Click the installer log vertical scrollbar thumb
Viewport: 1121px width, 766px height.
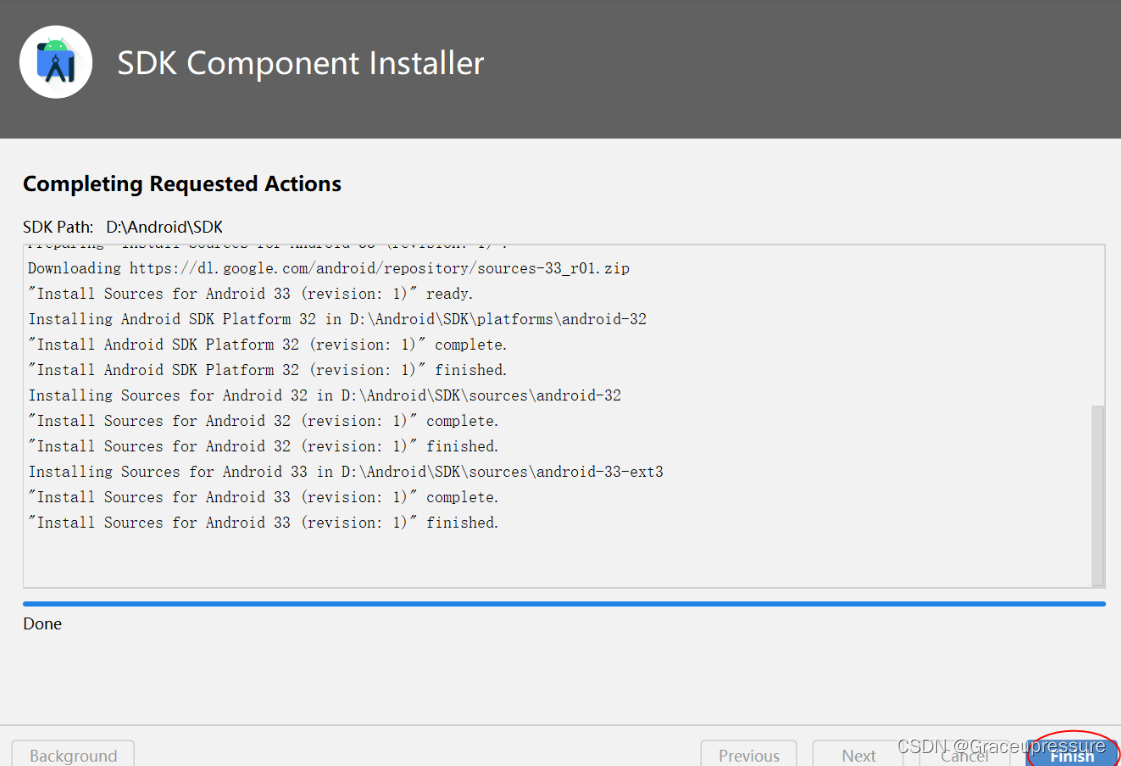tap(1097, 495)
